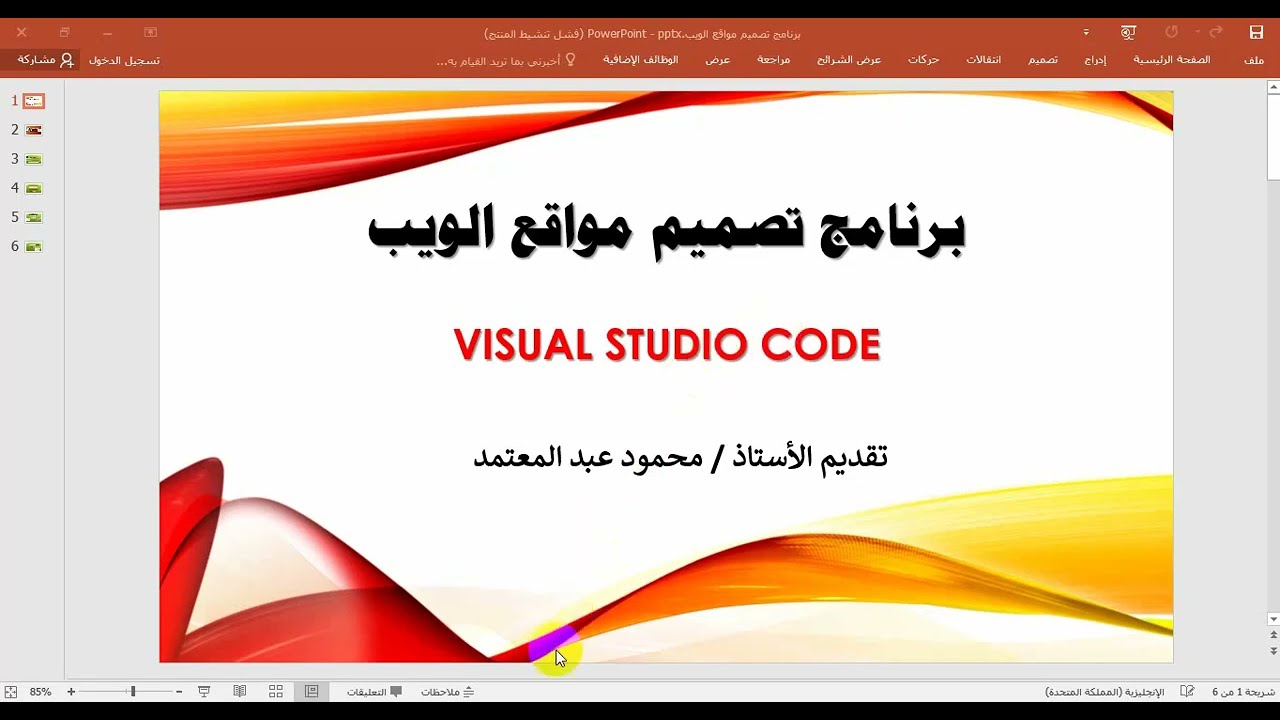The image size is (1280, 720).
Task: Click the Redo icon in quick access toolbar
Action: 1171,33
